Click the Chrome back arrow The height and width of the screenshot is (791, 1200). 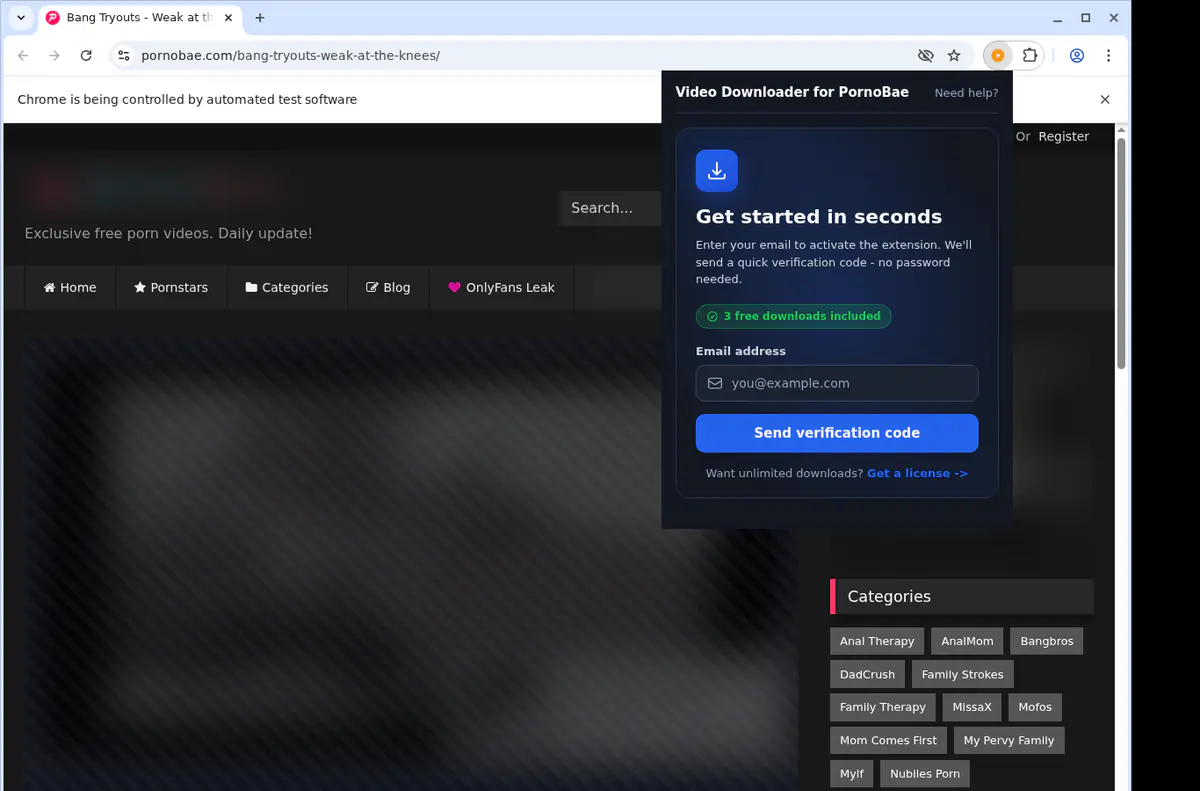pos(23,56)
